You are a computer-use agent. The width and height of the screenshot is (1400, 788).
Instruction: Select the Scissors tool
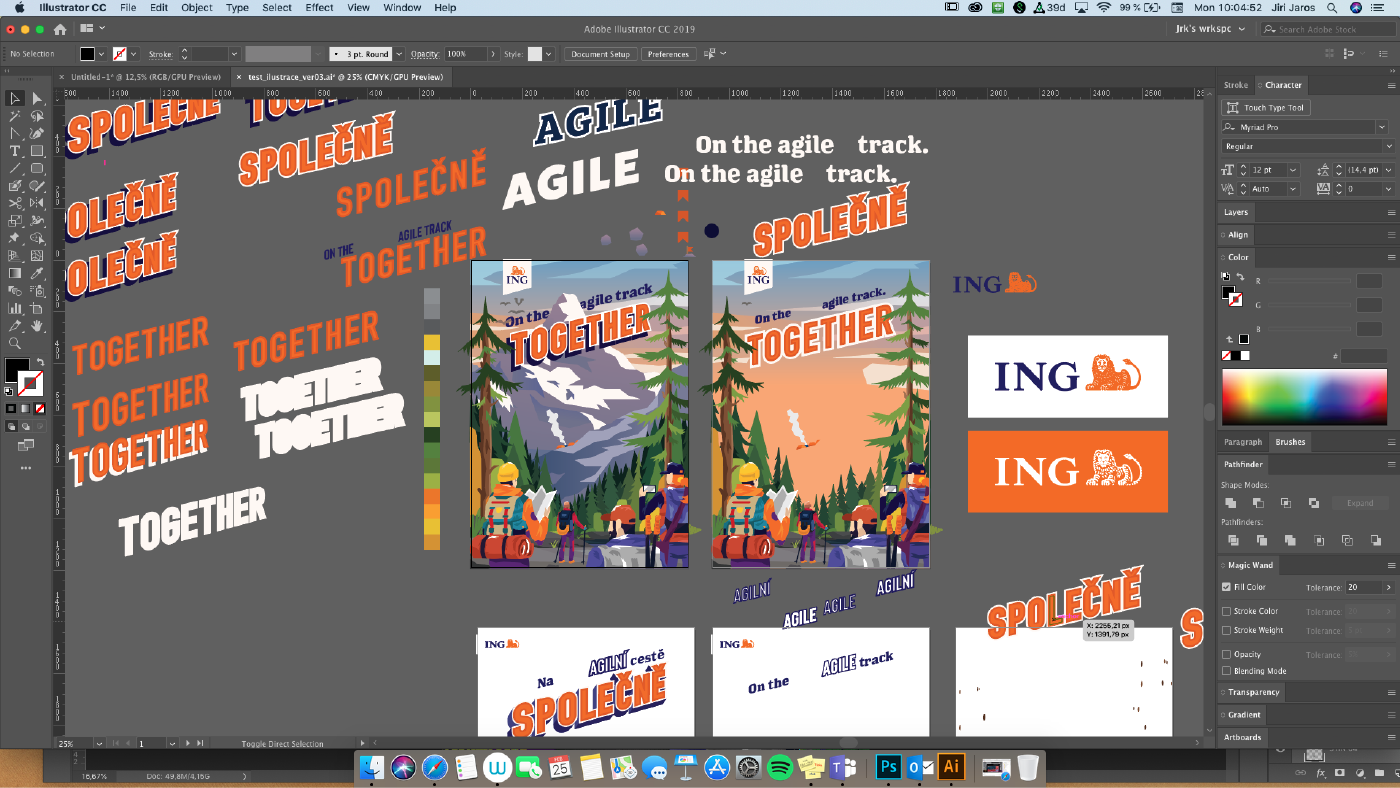click(x=15, y=203)
